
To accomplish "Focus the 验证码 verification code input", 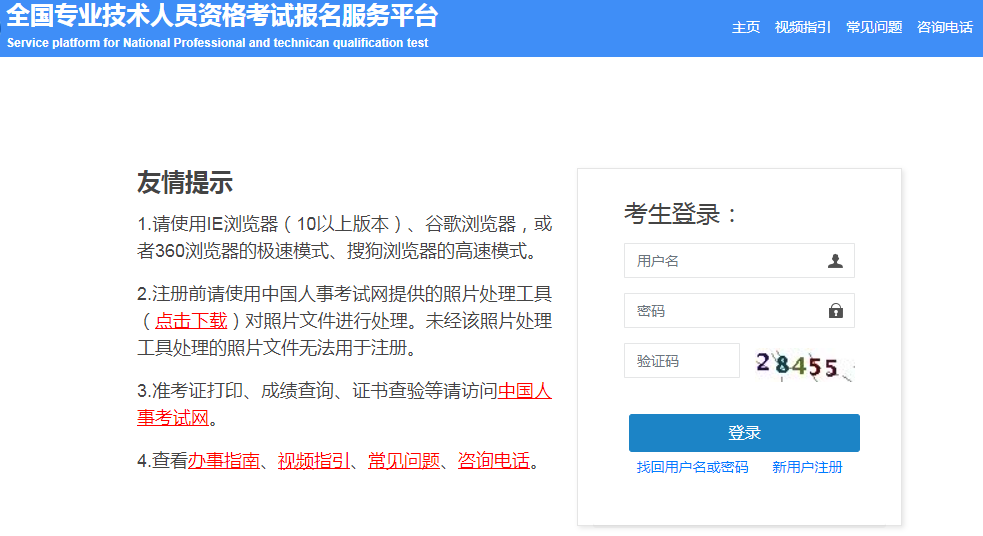I will [682, 361].
